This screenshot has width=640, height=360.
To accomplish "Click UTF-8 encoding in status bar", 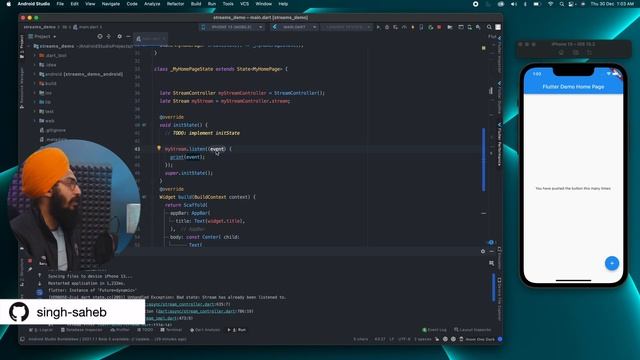I will pos(404,339).
